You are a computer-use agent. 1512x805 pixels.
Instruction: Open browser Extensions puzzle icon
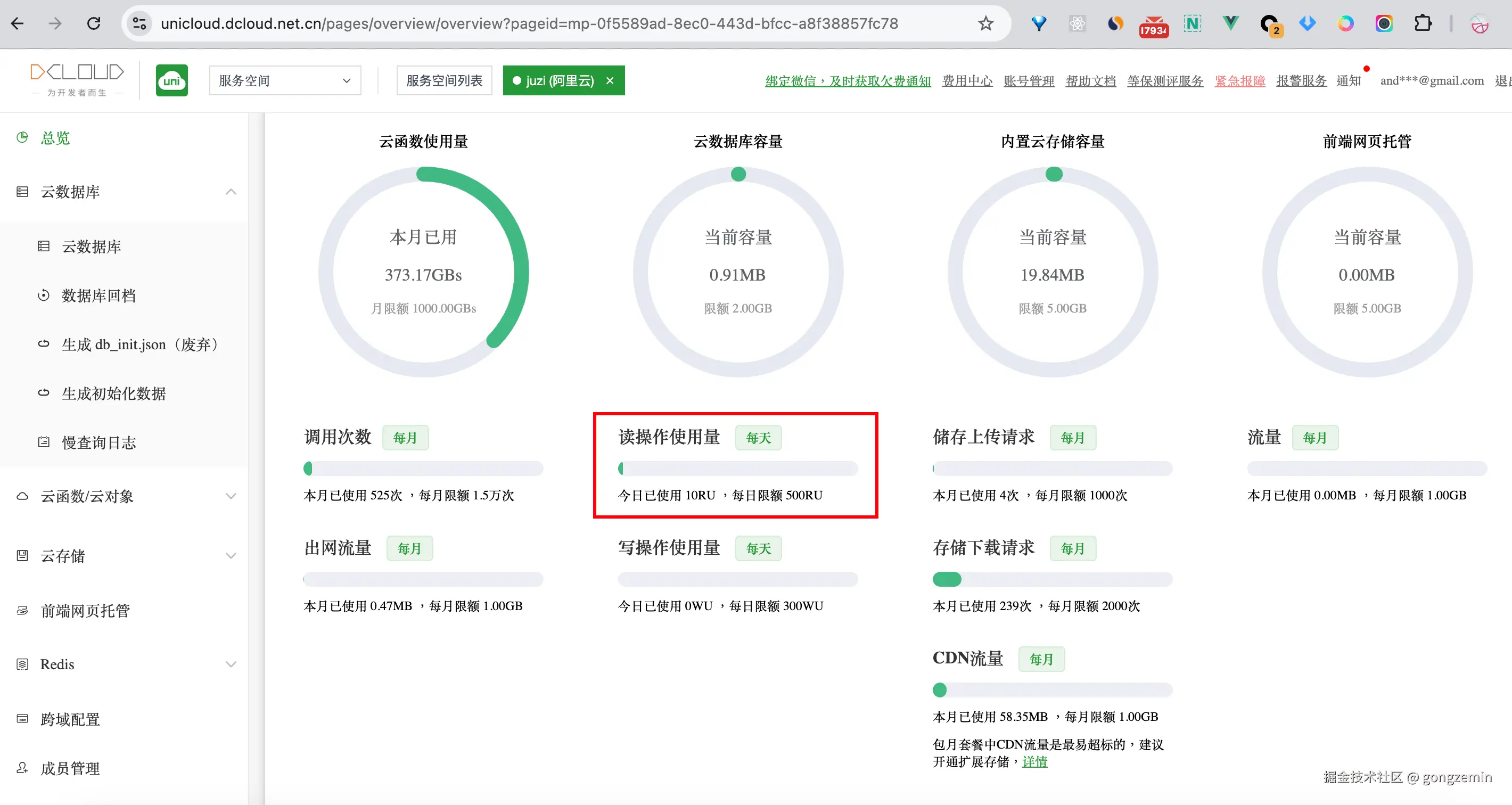[1422, 23]
